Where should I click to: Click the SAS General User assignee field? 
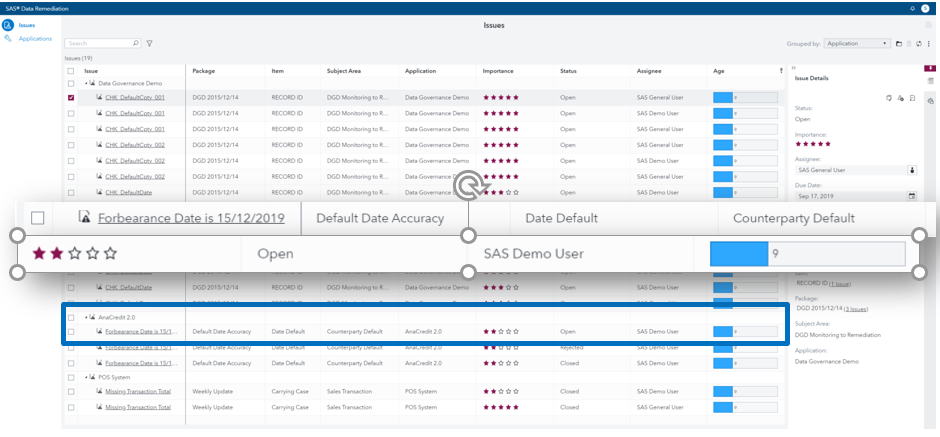(851, 170)
